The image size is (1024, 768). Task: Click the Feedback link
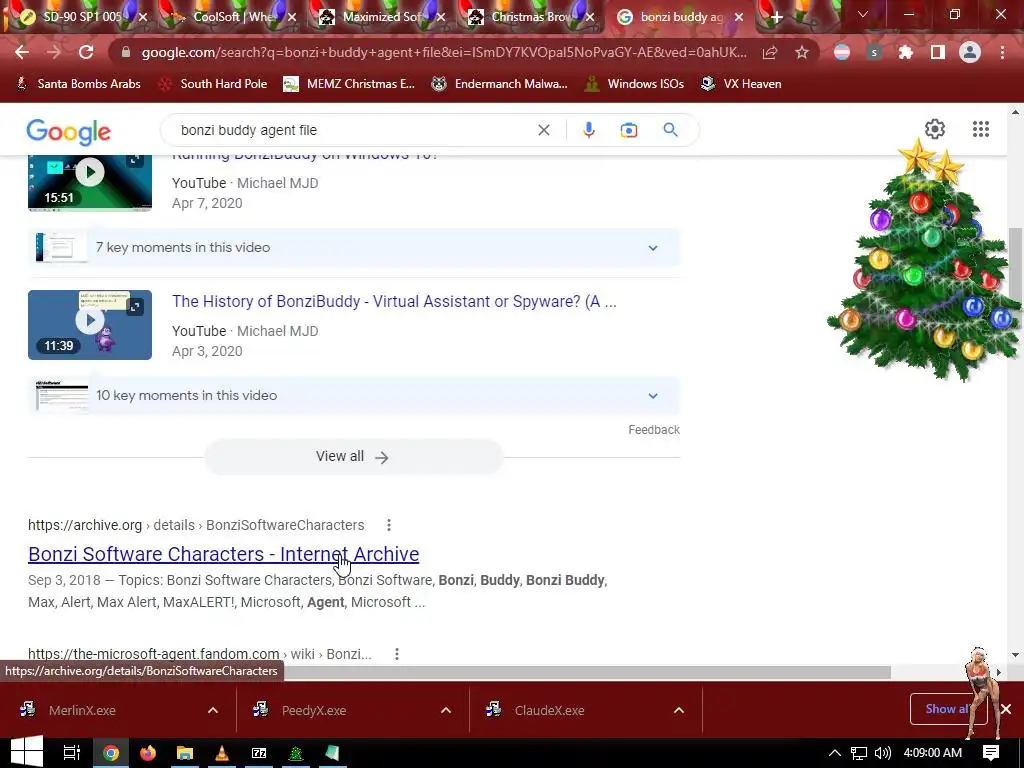(x=654, y=430)
